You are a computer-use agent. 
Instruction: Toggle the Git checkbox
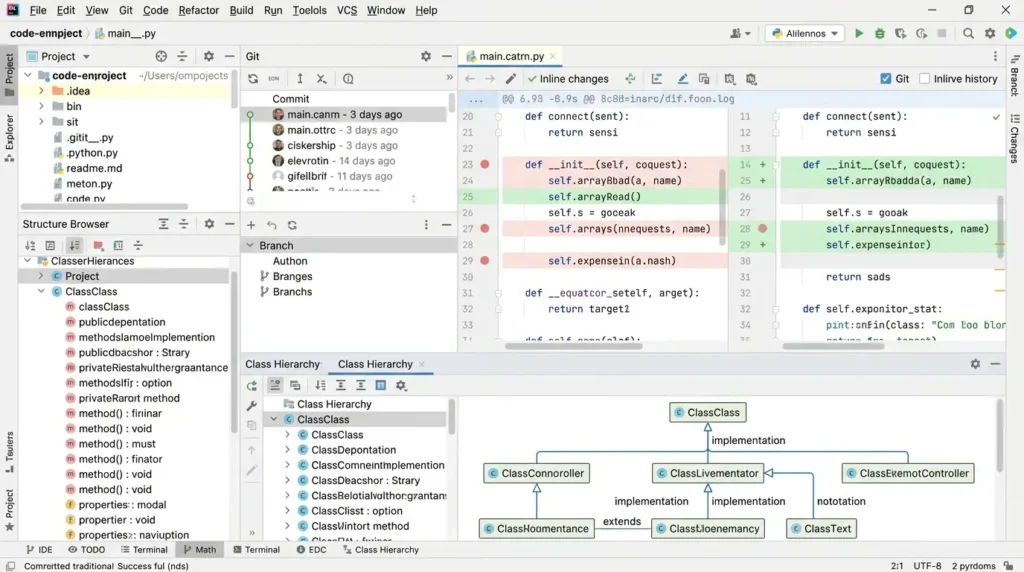[886, 79]
